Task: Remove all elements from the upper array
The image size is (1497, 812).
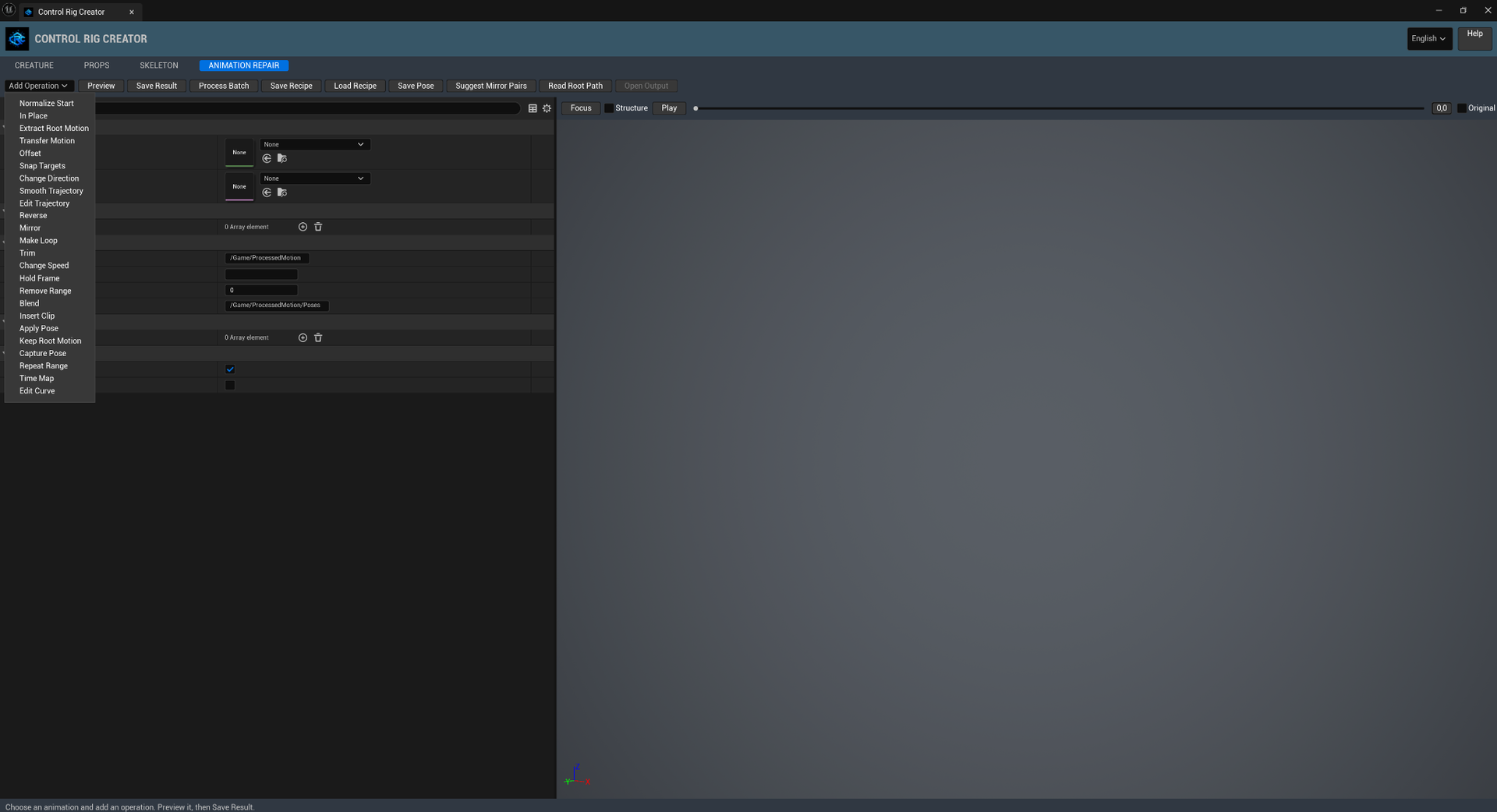Action: pyautogui.click(x=318, y=227)
